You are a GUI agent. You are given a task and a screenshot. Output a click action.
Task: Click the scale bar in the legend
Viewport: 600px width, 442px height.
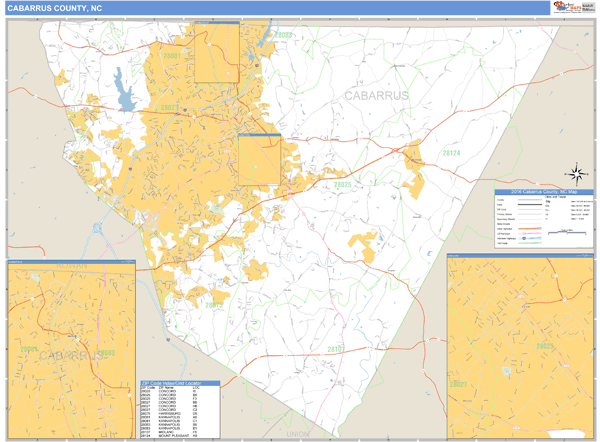(568, 231)
